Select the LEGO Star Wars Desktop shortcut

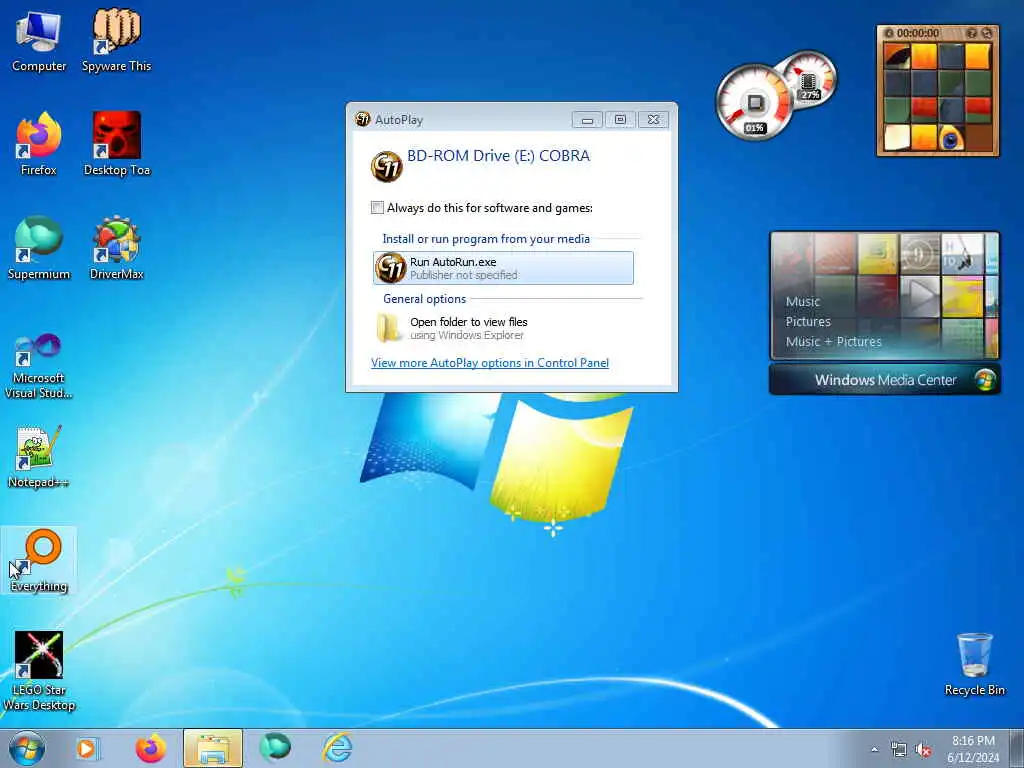point(39,671)
